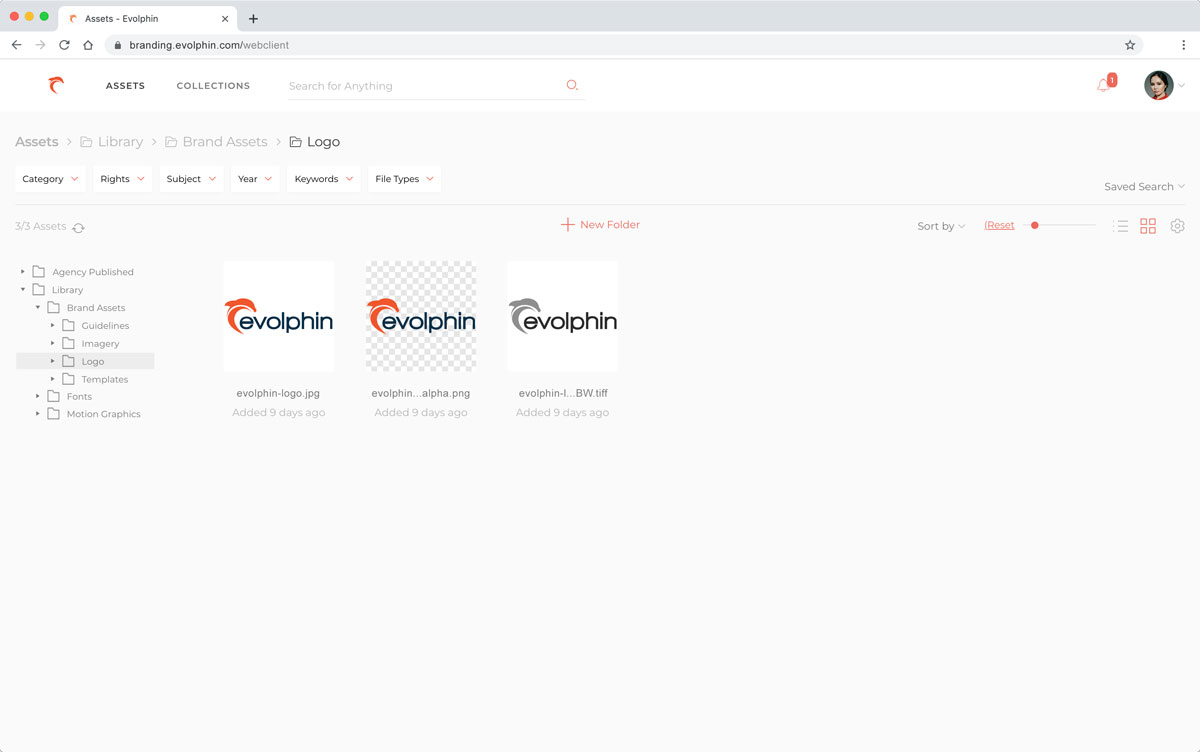Click the evolphin...alpha.png file name
This screenshot has width=1200, height=752.
(421, 394)
